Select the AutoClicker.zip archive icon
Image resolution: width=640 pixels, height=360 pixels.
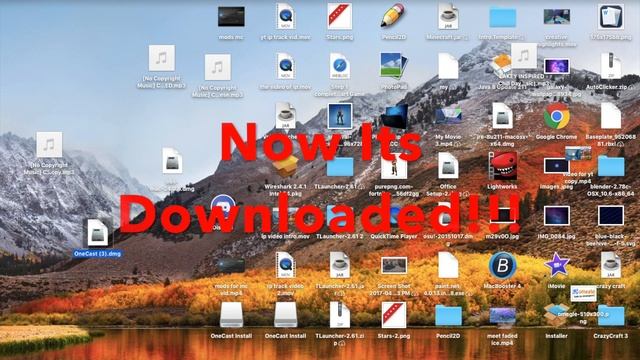[x=611, y=66]
